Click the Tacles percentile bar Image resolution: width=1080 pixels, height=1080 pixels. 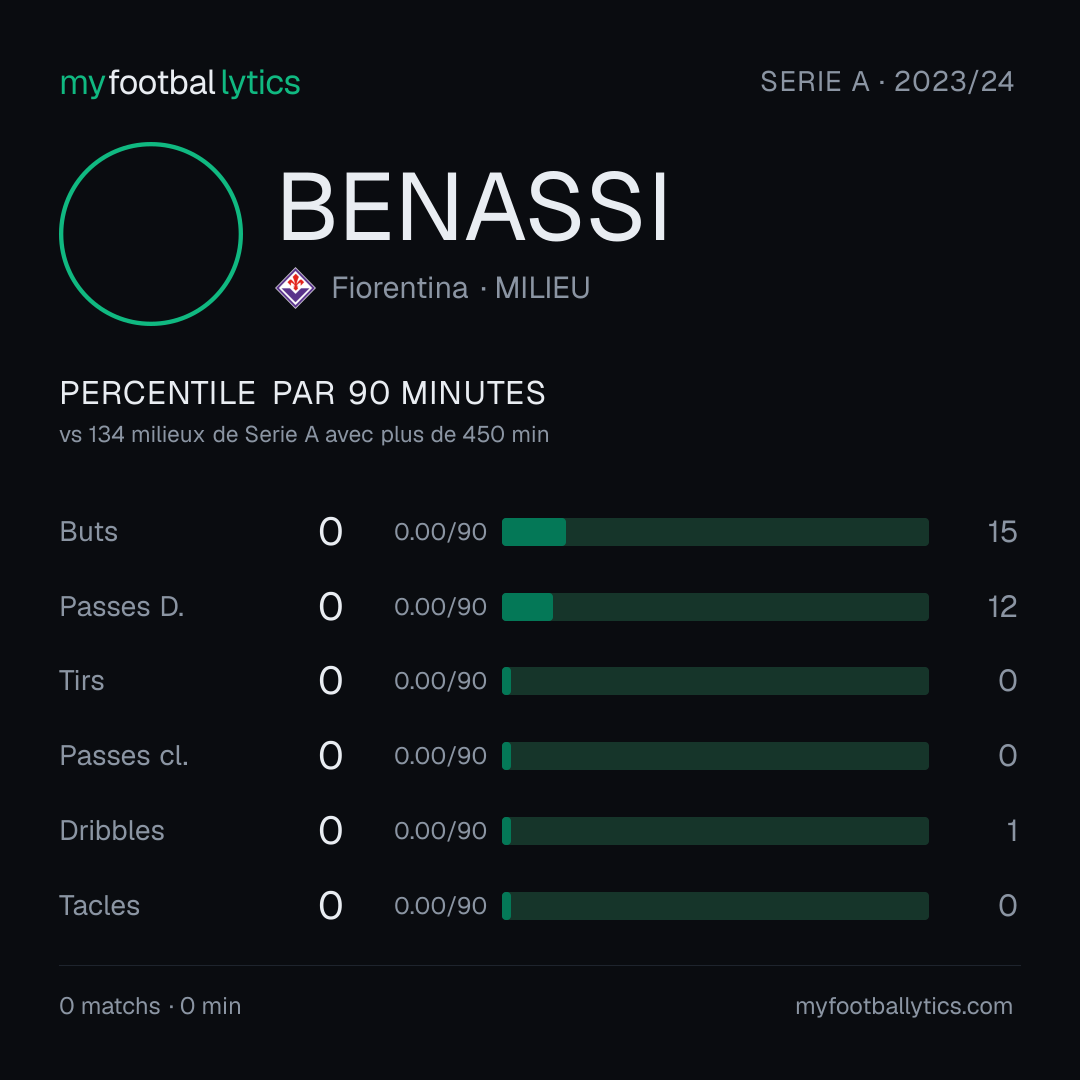715,906
